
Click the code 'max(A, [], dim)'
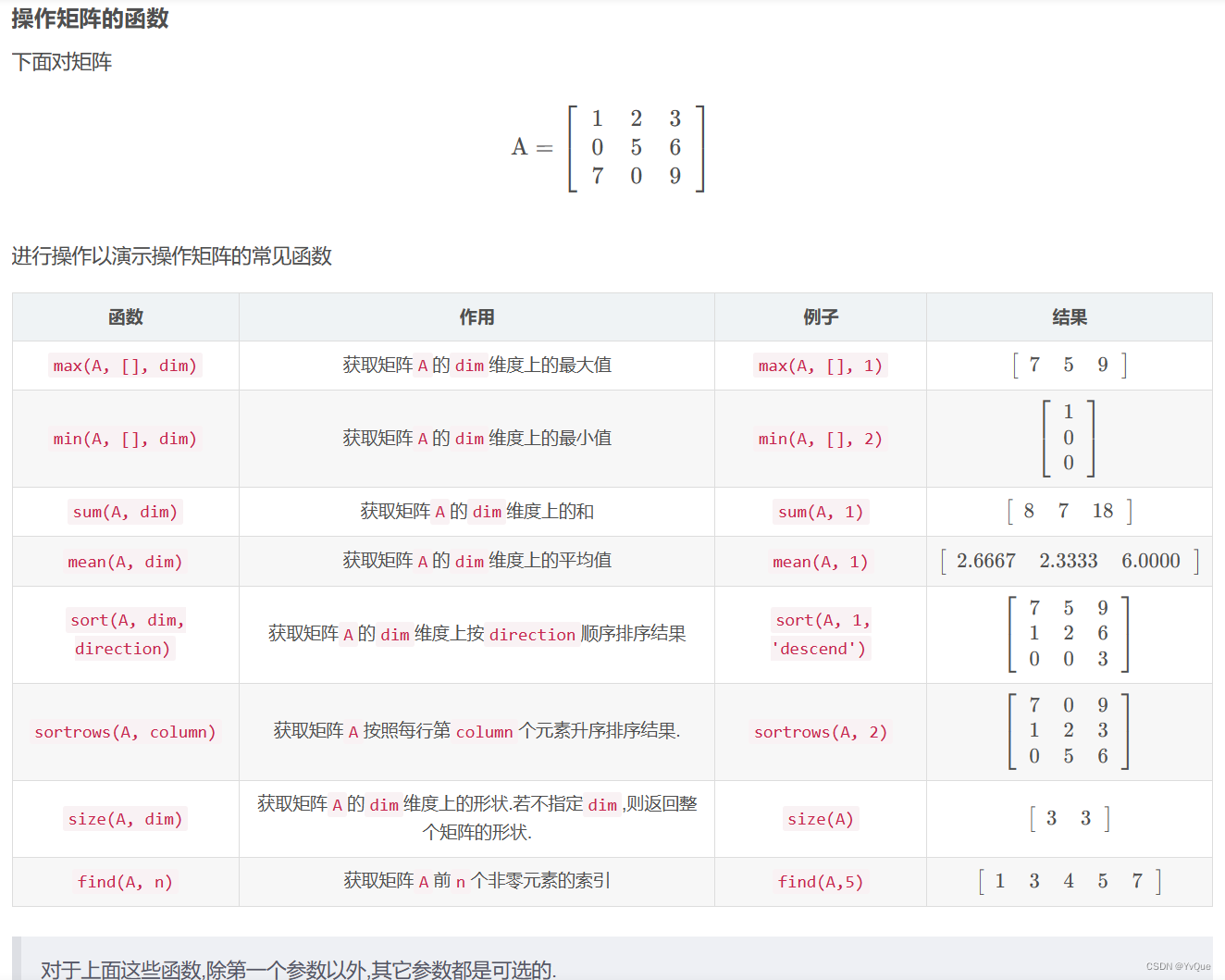click(x=125, y=366)
